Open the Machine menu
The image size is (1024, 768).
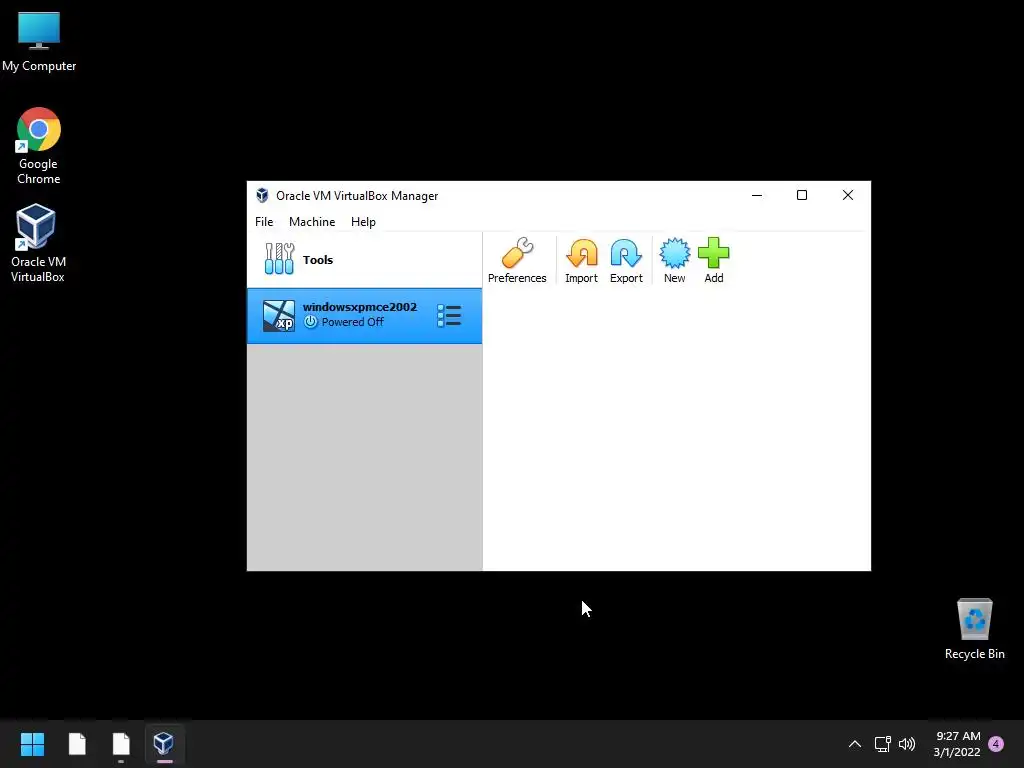[x=312, y=221]
